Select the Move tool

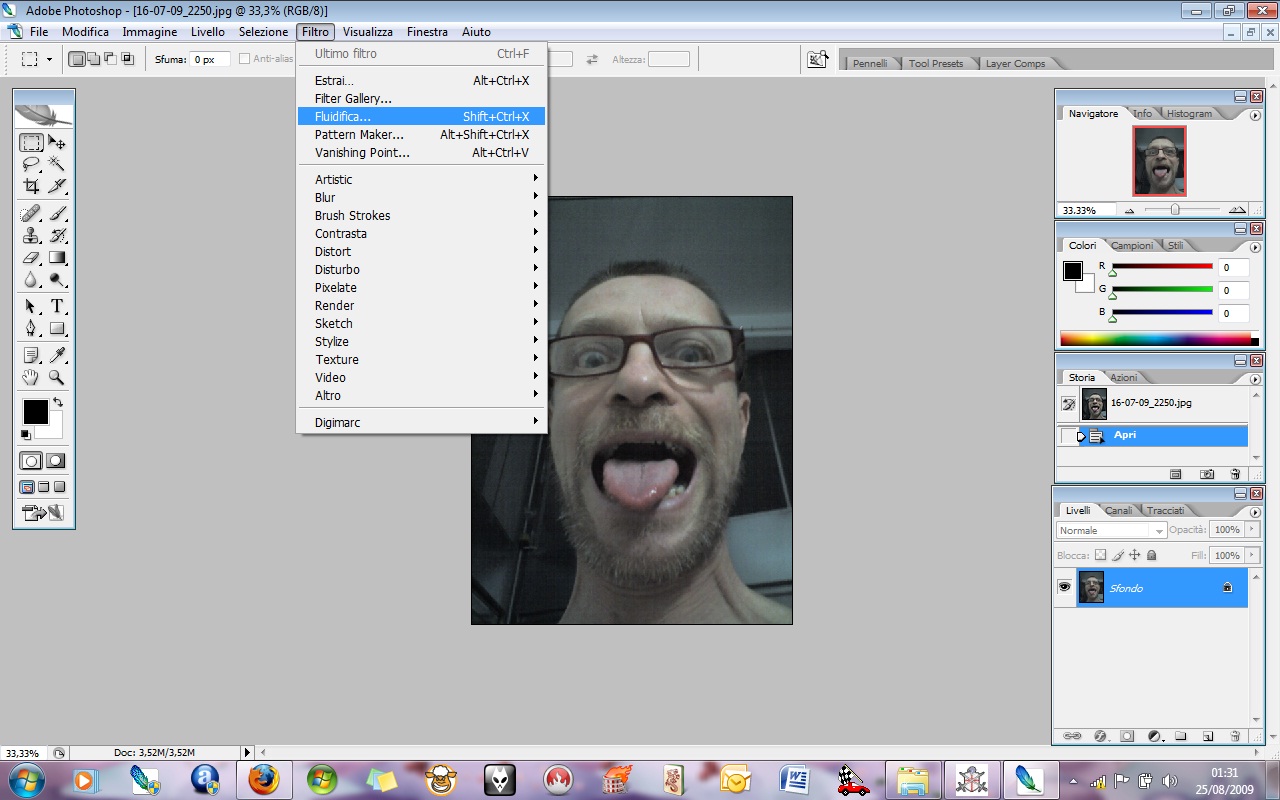57,143
